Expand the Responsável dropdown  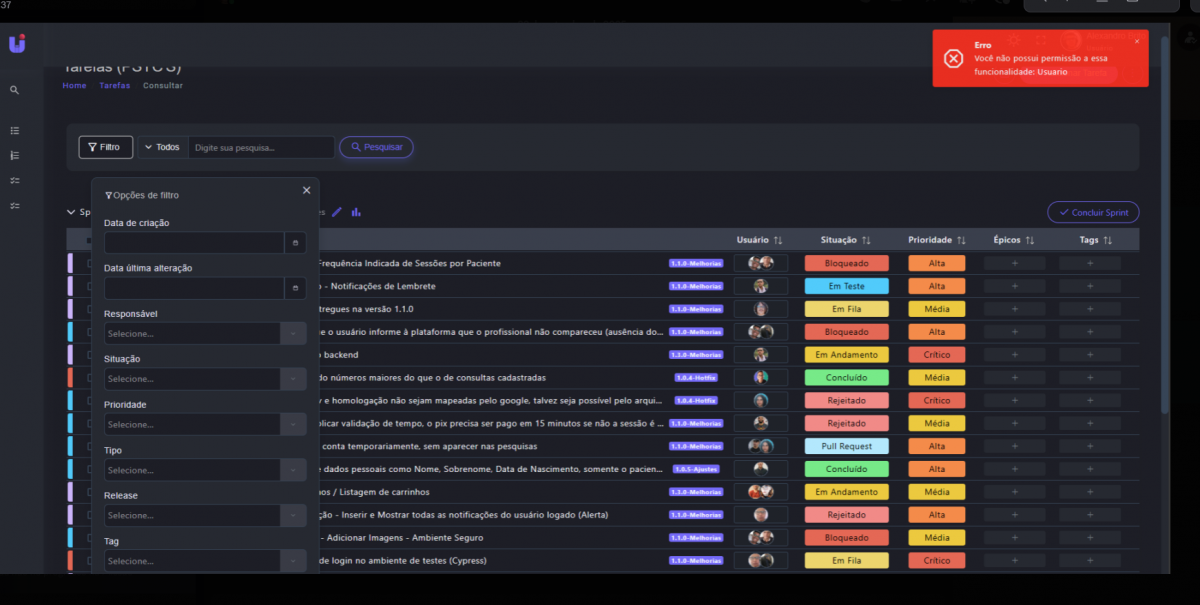click(293, 334)
